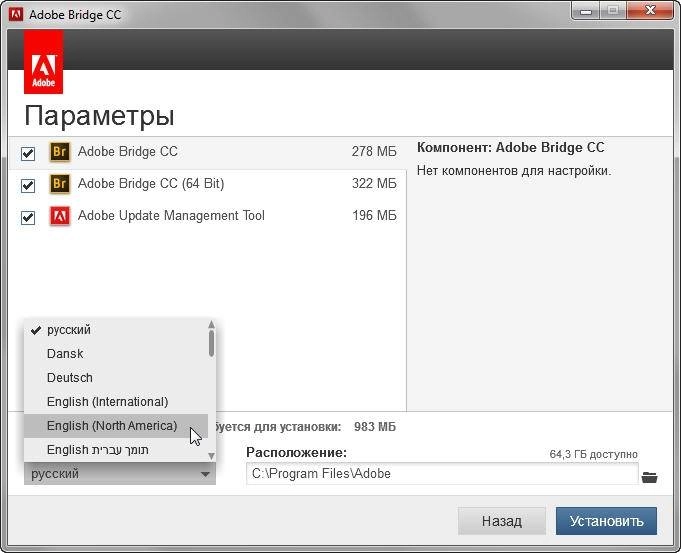
Task: Click the Установить button
Action: 606,521
